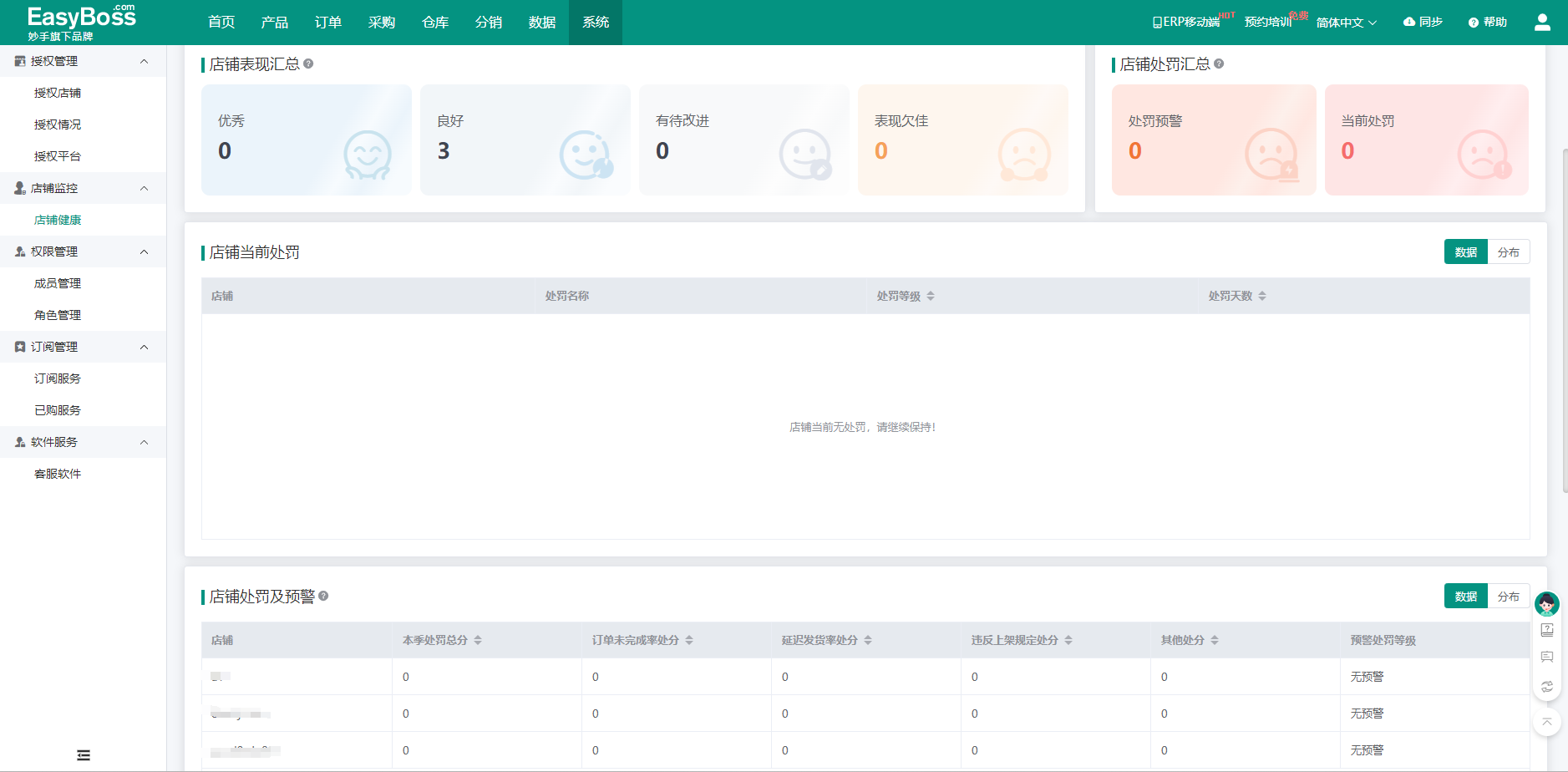Open the customer service avatar widget

click(x=1546, y=603)
